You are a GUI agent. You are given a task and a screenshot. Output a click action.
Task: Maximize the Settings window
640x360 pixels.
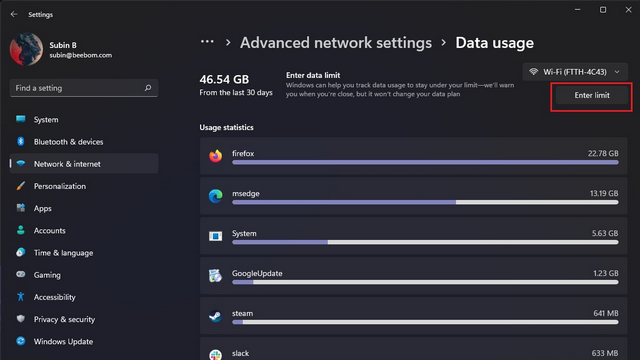click(x=603, y=10)
